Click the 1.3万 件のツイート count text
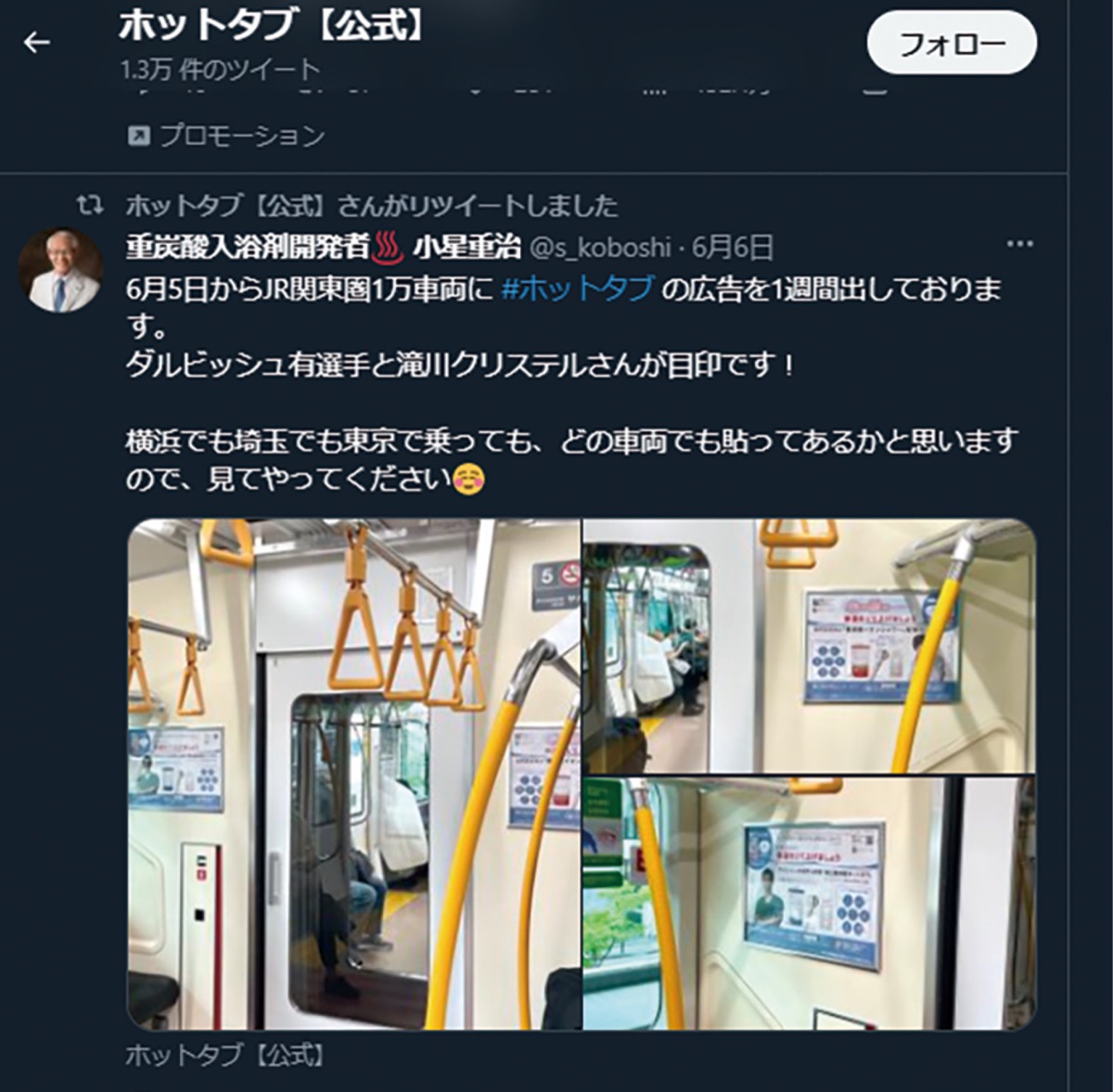This screenshot has width=1113, height=1092. coord(220,70)
